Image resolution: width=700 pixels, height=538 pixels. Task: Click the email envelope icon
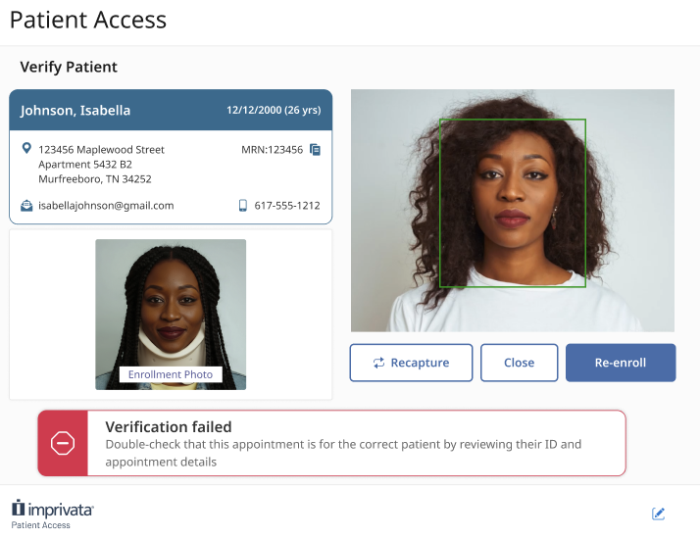tap(27, 206)
